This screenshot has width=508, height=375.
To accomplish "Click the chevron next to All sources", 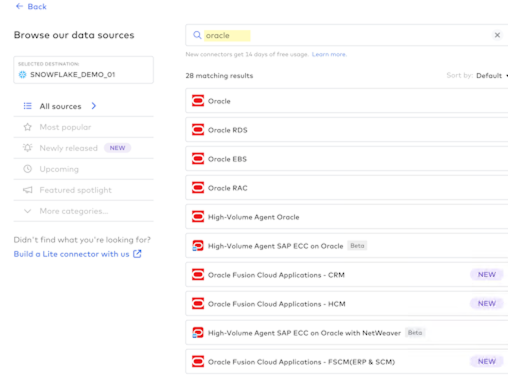I will coord(94,106).
